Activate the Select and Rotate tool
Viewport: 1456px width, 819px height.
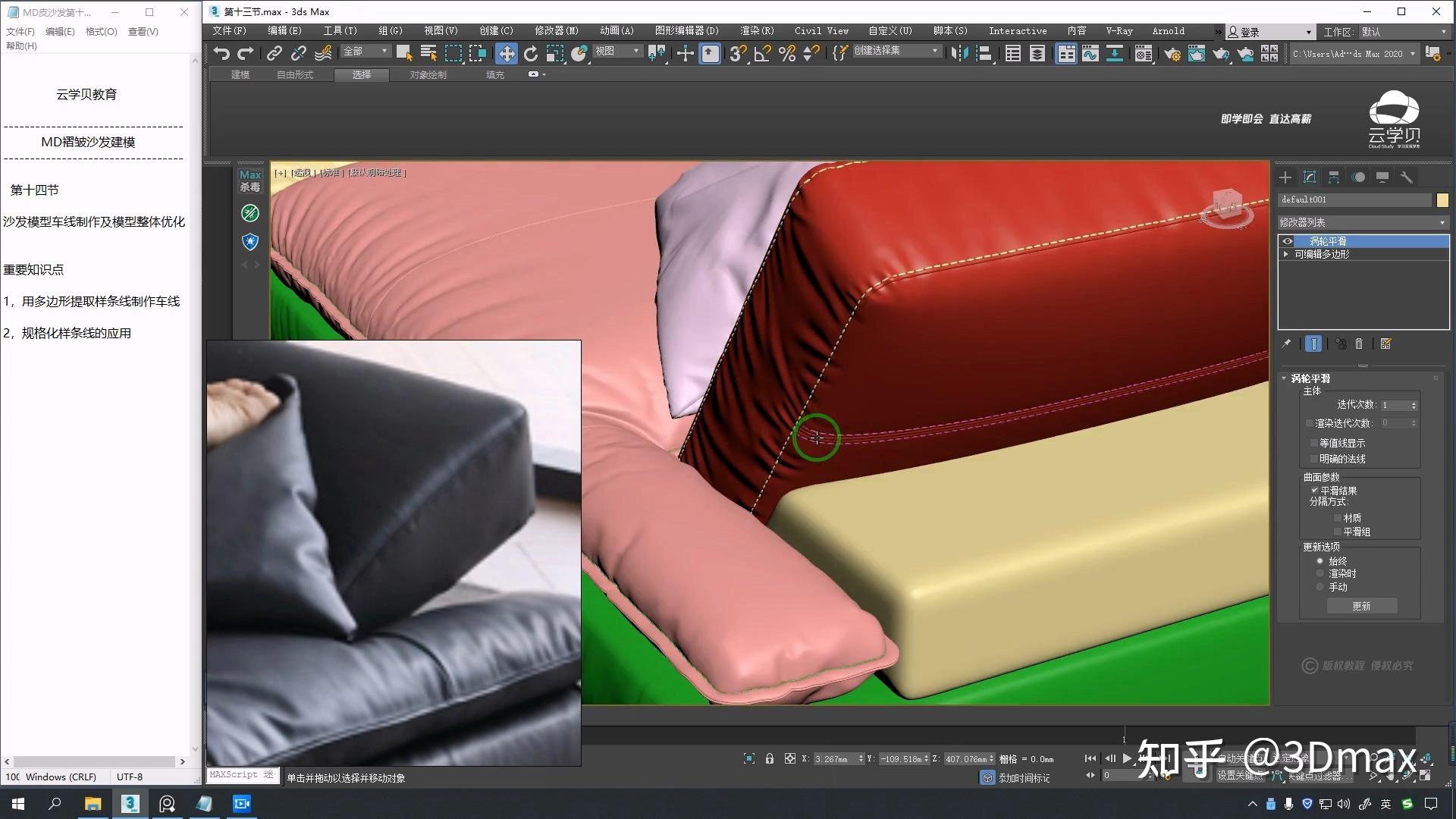click(x=532, y=52)
